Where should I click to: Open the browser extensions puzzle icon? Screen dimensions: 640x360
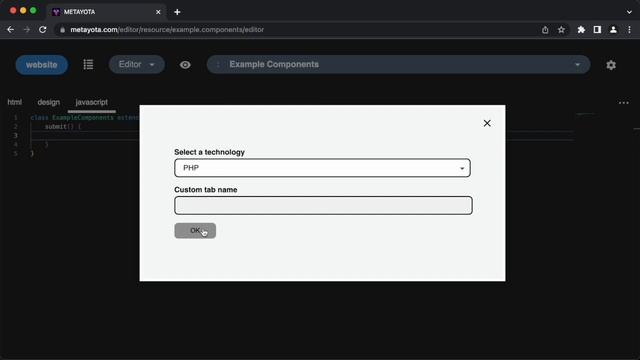(581, 30)
